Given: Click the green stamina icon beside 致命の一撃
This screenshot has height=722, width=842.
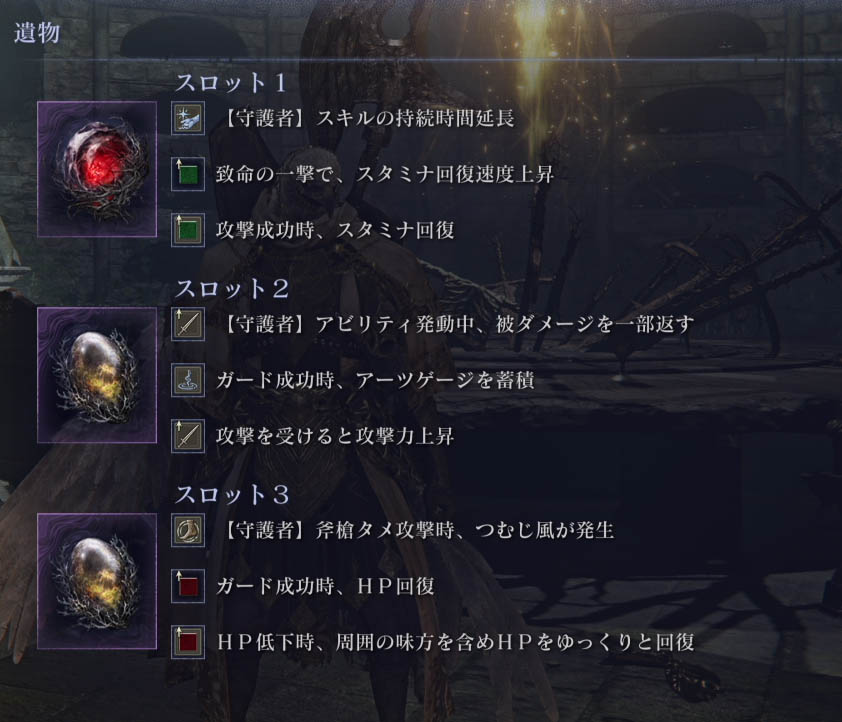Looking at the screenshot, I should click(188, 174).
